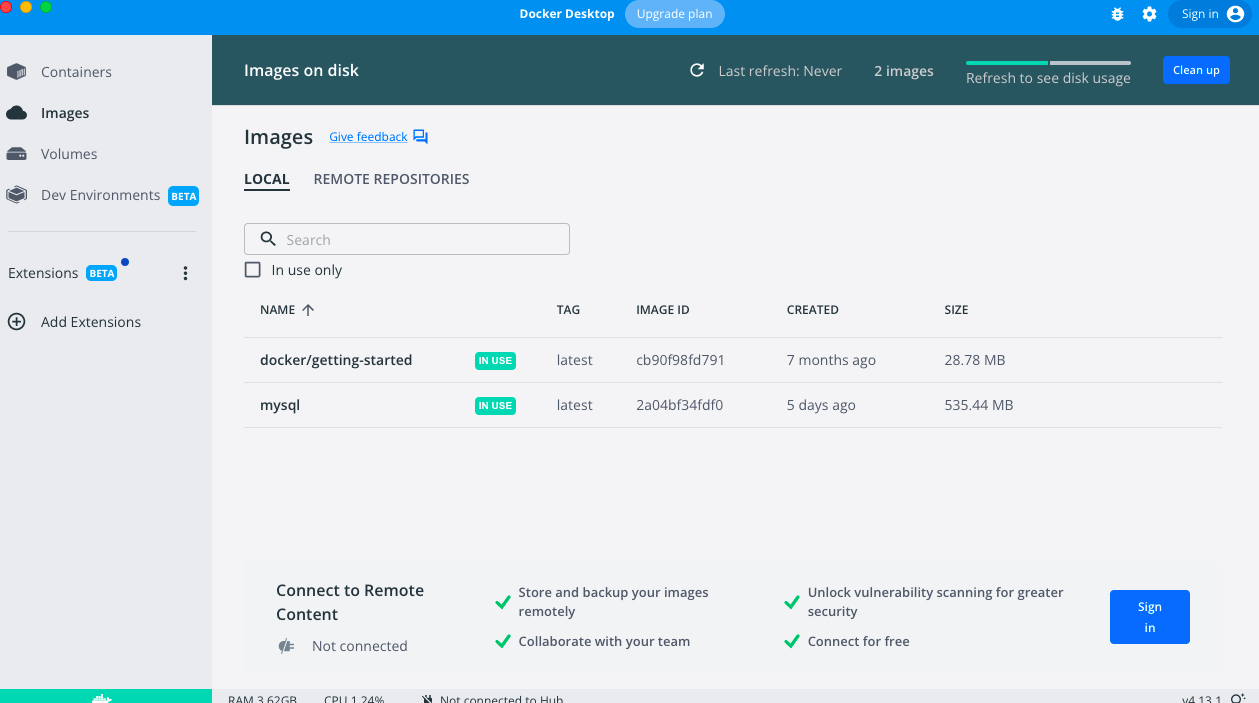
Task: Open Volumes in the sidebar
Action: click(x=69, y=154)
